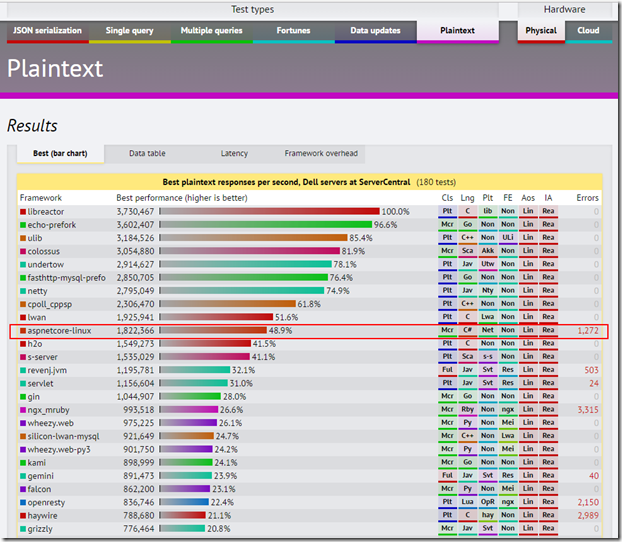Screen dimensions: 622x542
Task: Click the Lua language tag for openresty
Action: point(467,502)
